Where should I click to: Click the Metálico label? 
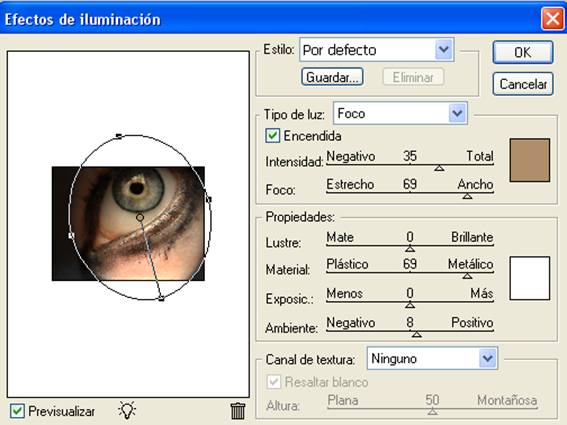coord(470,264)
